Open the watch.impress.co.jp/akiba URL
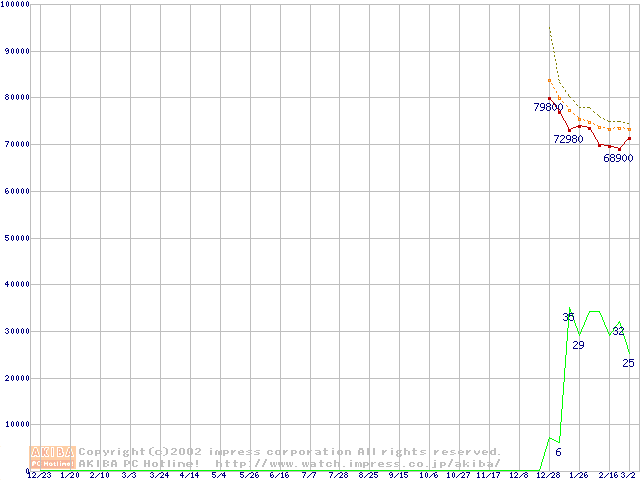640x480 pixels. [357, 464]
